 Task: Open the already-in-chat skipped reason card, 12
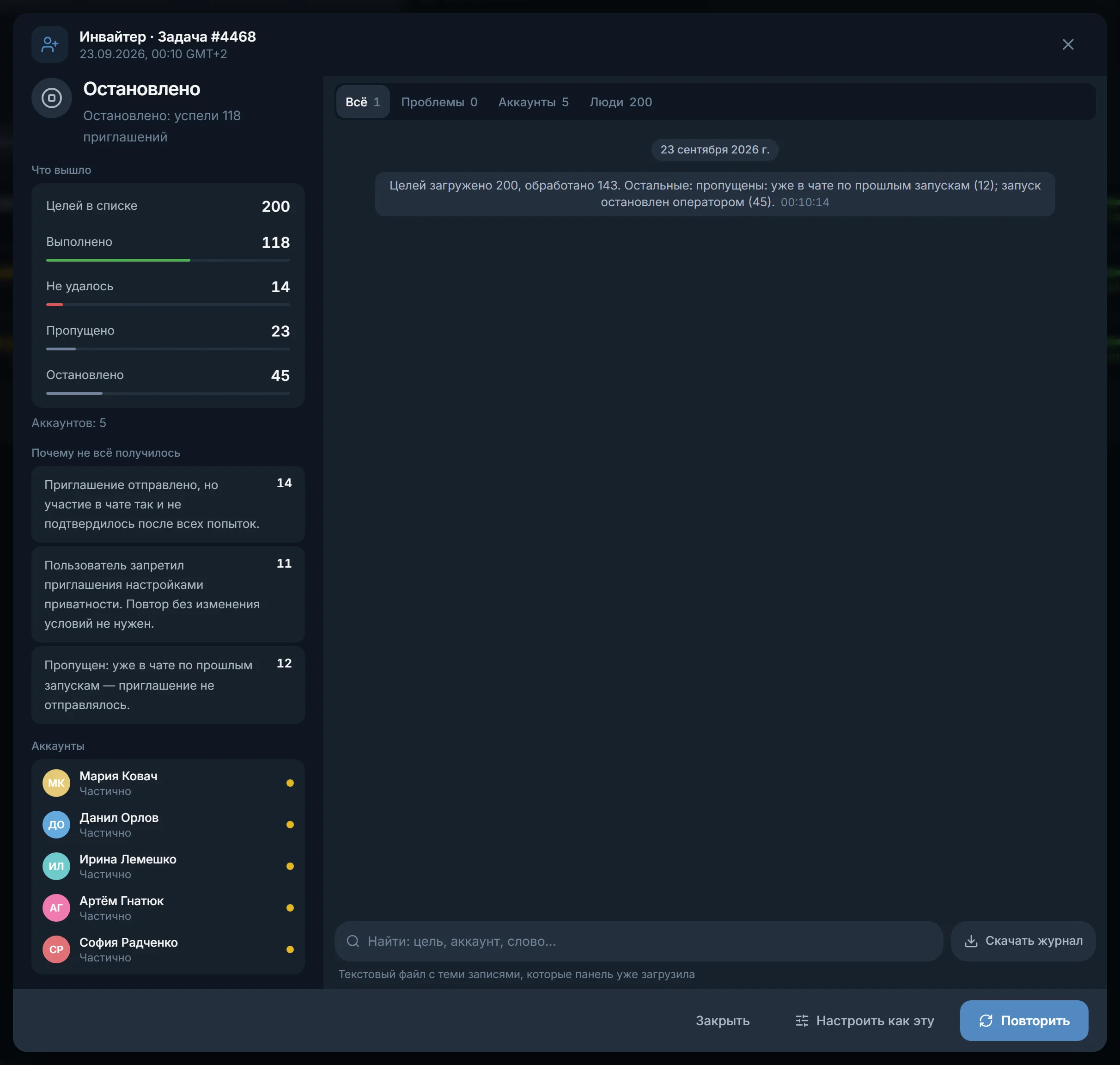(x=168, y=685)
